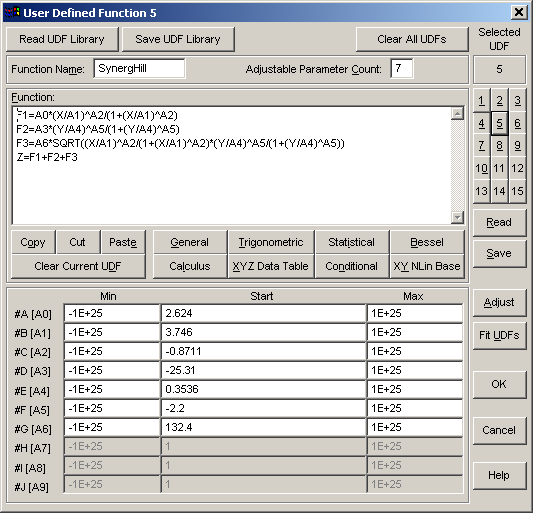Edit Start value 132.4 for A6
Screen dimensions: 533x513
click(x=263, y=428)
